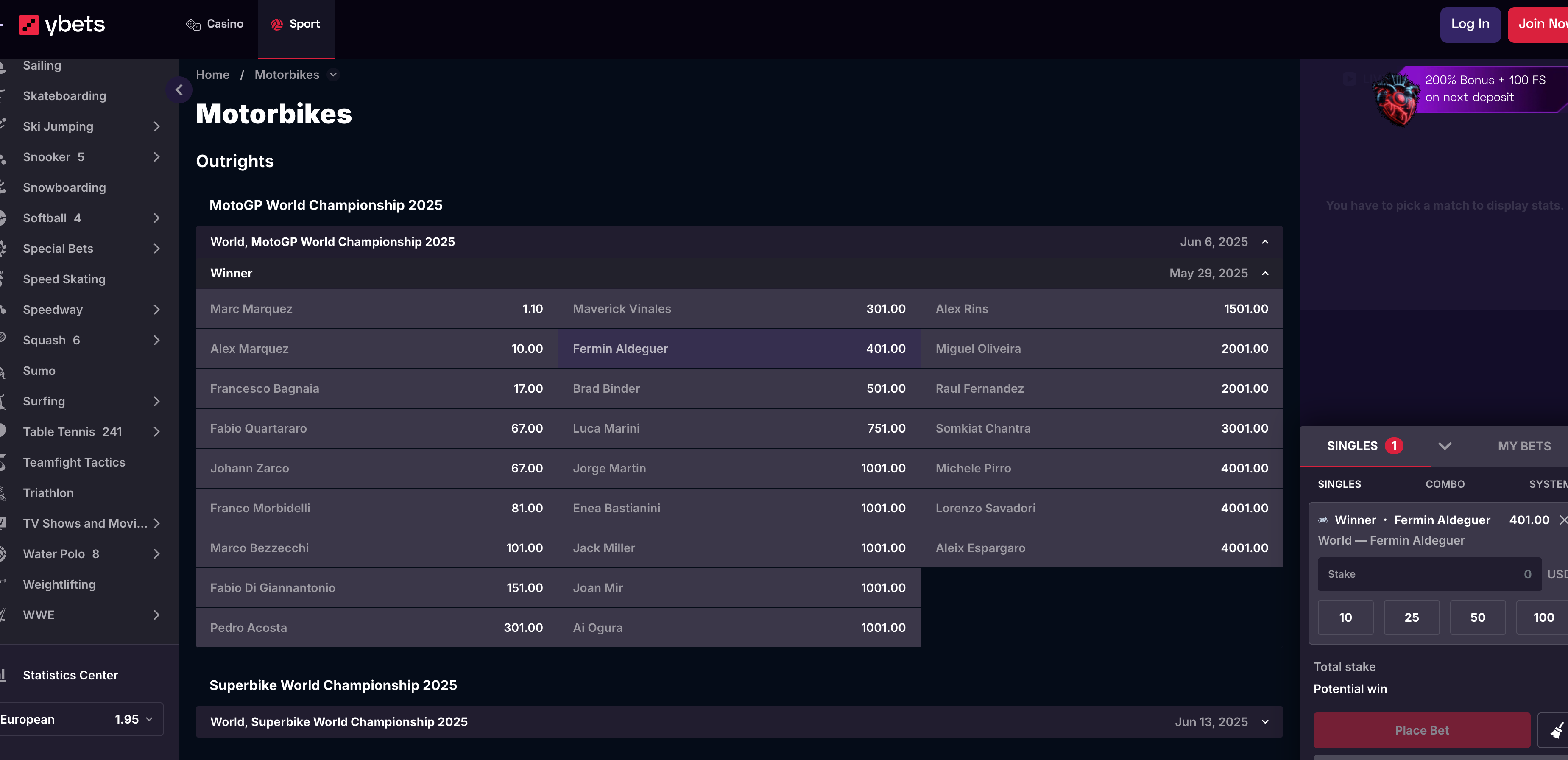Select Speedway in sidebar
The height and width of the screenshot is (760, 1568).
[52, 310]
